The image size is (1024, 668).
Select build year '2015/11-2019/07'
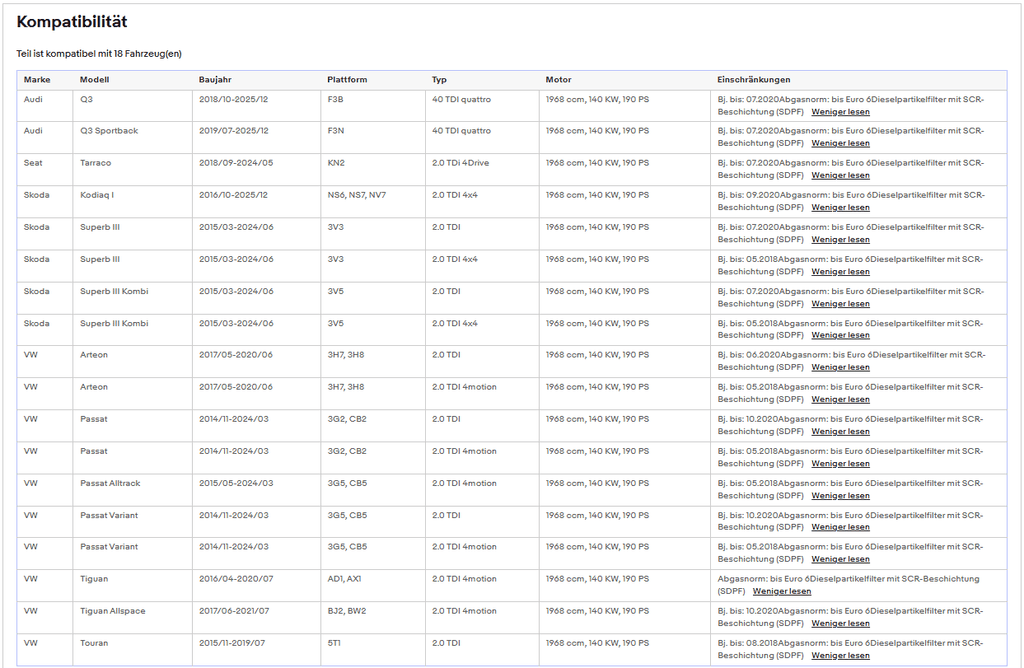point(232,643)
